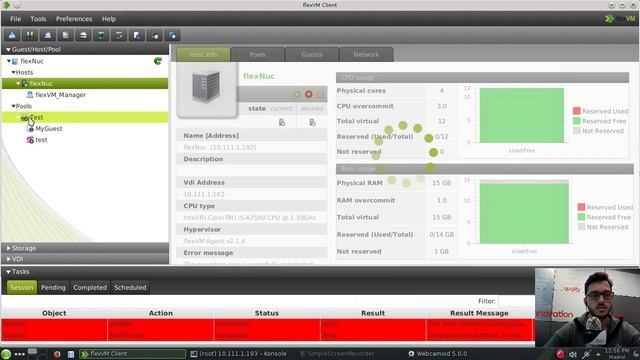Select the Completed tasks tab
This screenshot has width=640, height=360.
click(90, 287)
